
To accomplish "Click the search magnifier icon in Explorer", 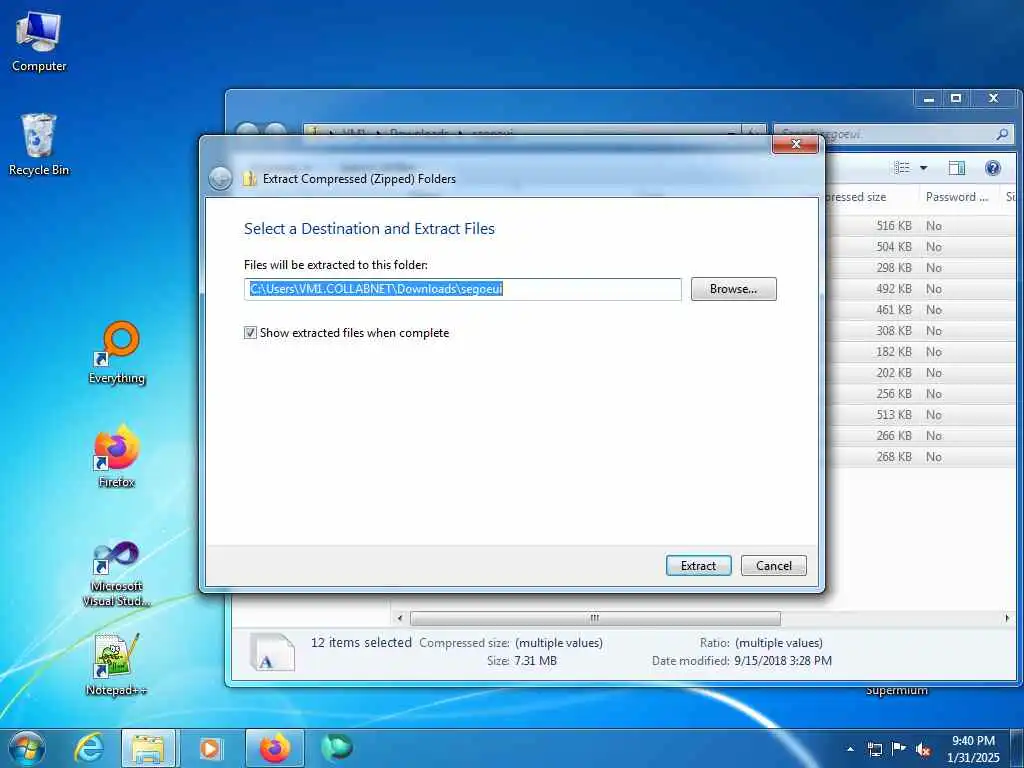I will click(x=1002, y=135).
